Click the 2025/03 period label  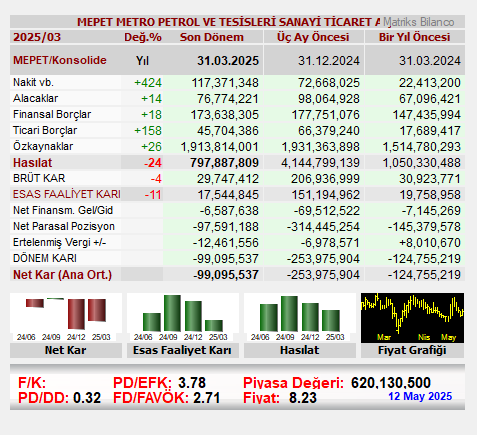tap(37, 37)
